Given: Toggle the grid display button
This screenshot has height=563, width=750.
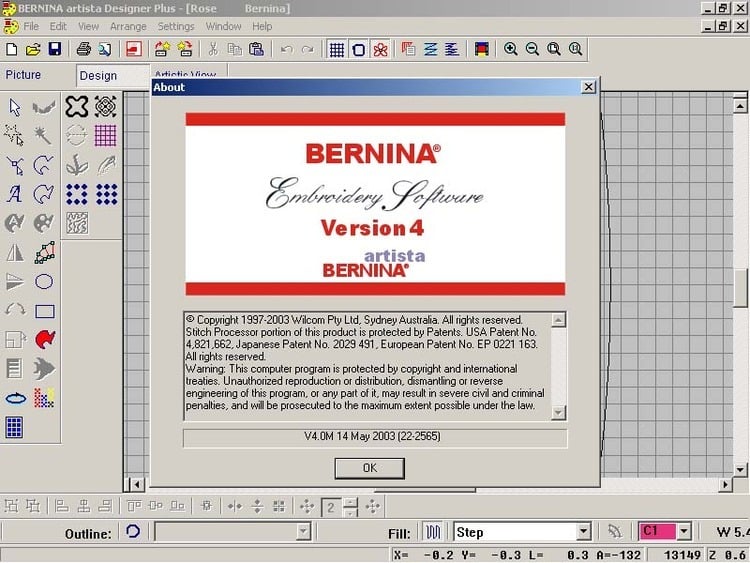Looking at the screenshot, I should [337, 49].
